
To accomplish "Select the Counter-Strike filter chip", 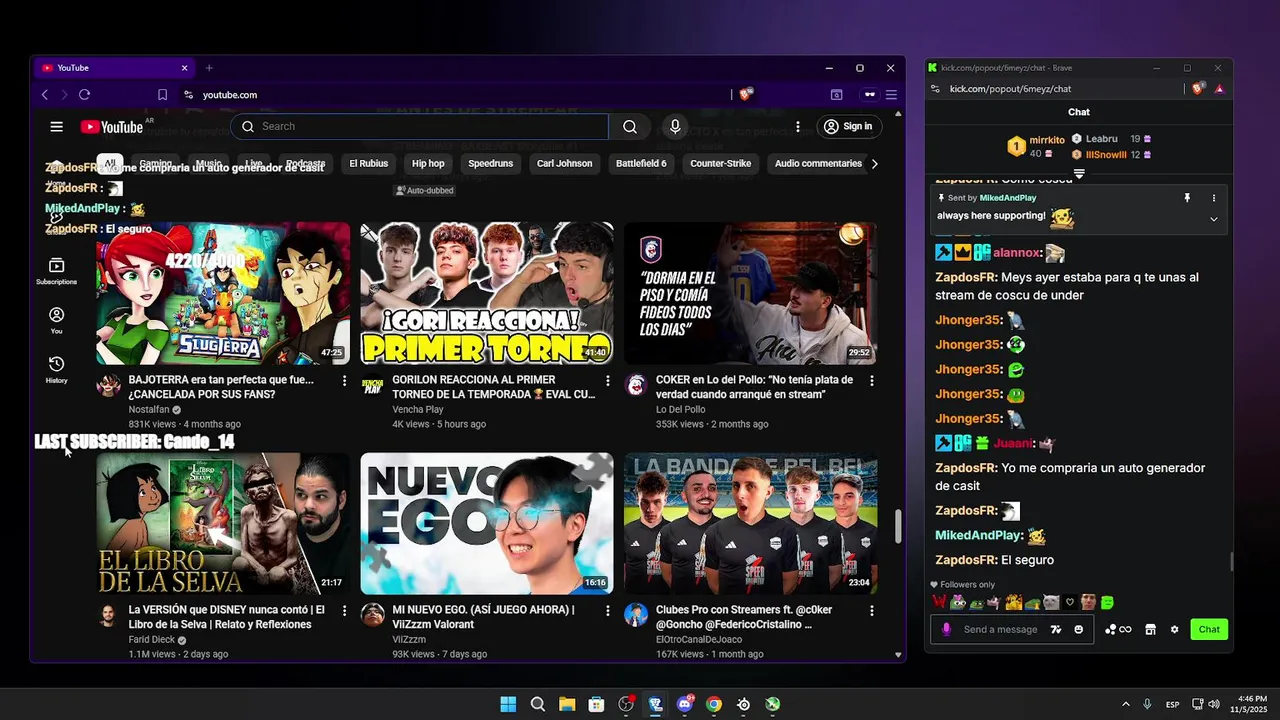I will coord(720,164).
